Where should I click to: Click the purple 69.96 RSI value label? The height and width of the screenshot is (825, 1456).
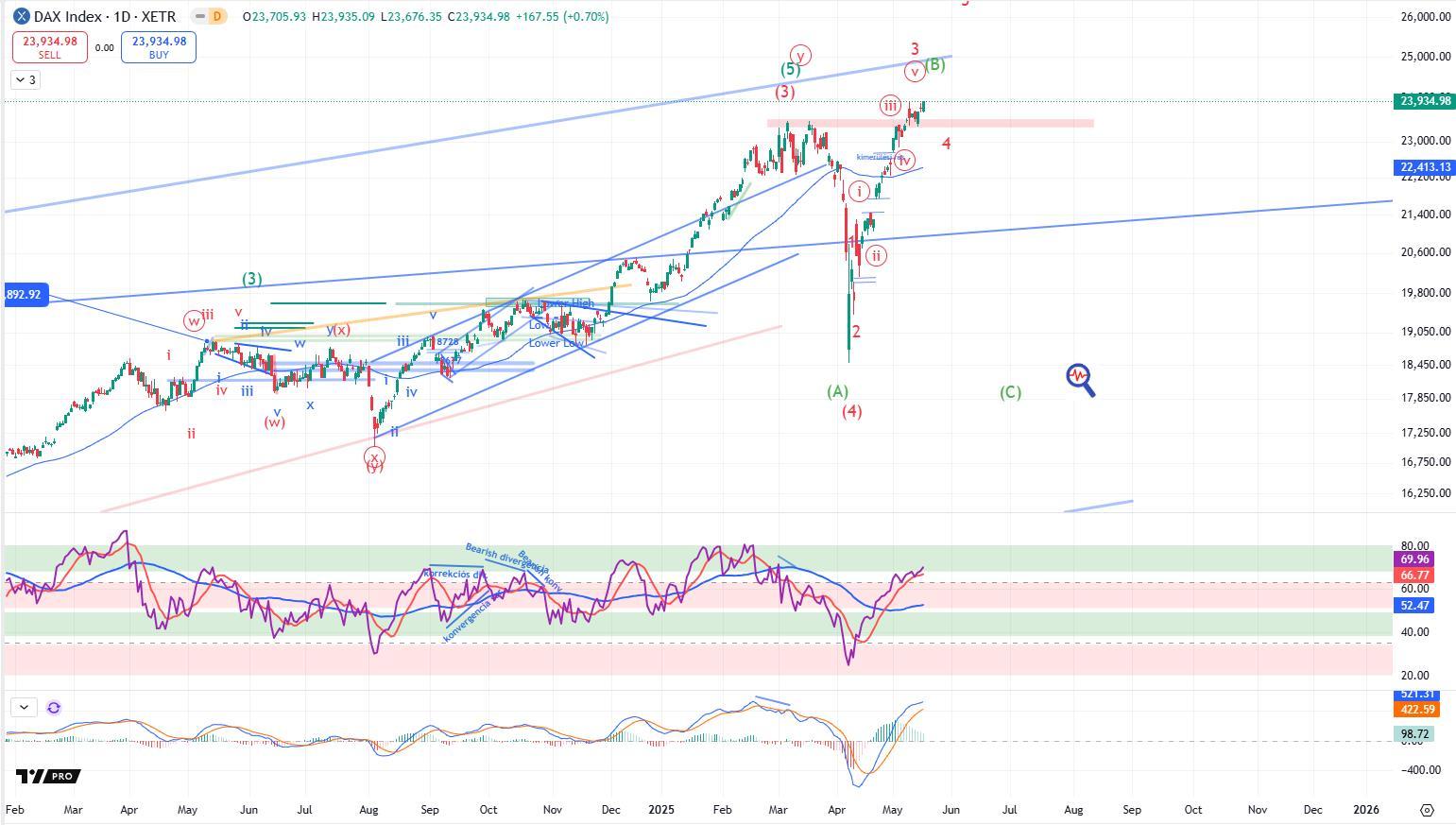(x=1413, y=559)
